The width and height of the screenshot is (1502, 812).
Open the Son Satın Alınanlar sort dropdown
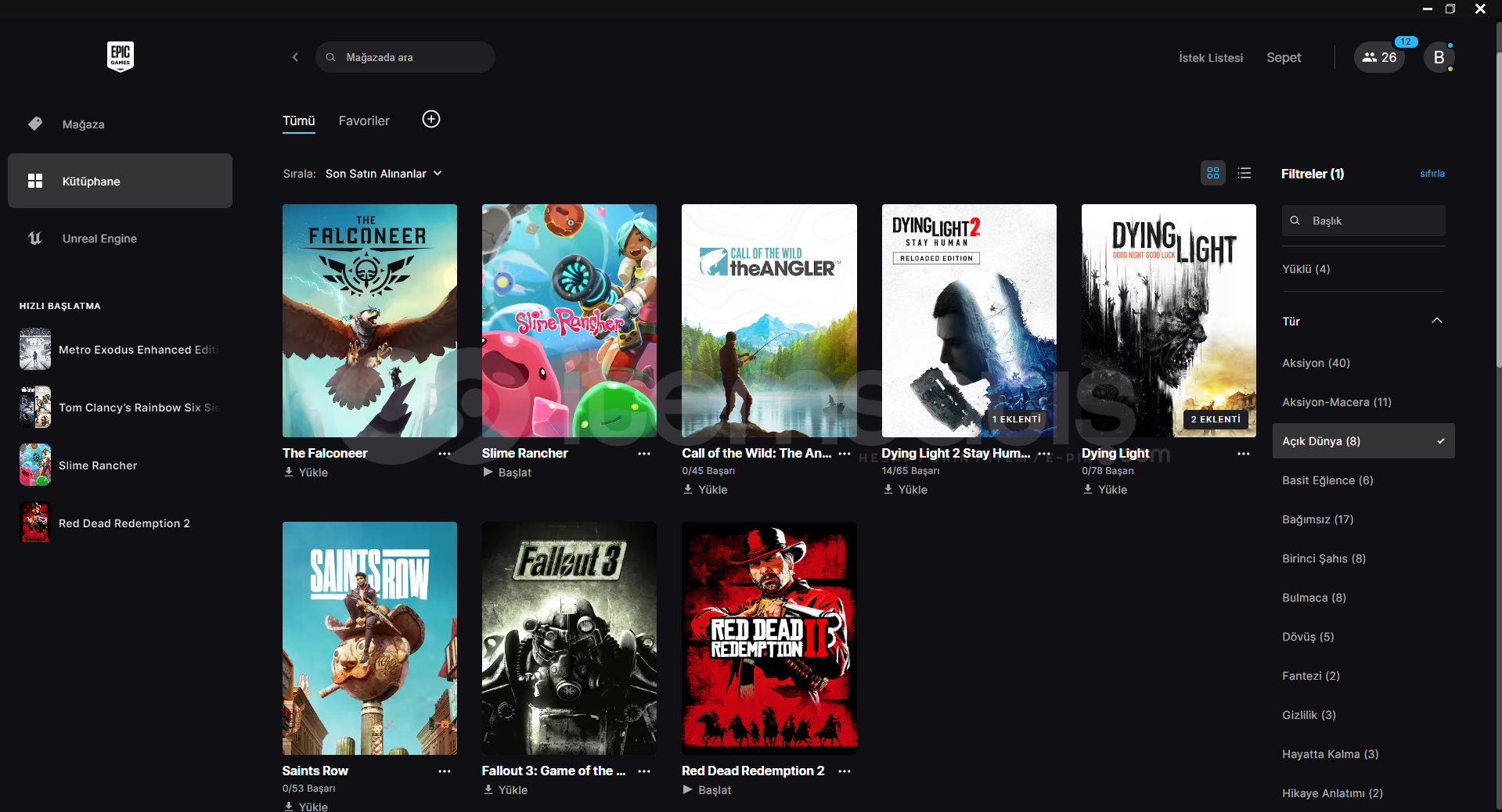pyautogui.click(x=384, y=174)
